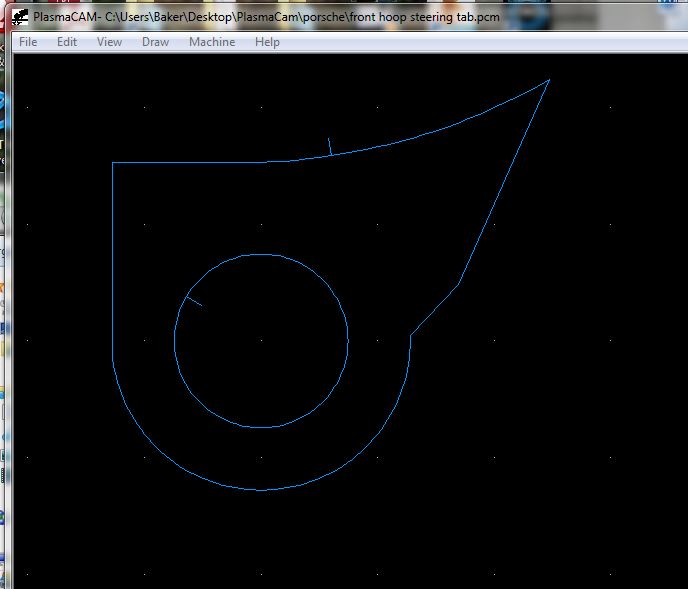This screenshot has height=589, width=688.
Task: Click the PlasmaCAM title bar file path
Action: (302, 17)
